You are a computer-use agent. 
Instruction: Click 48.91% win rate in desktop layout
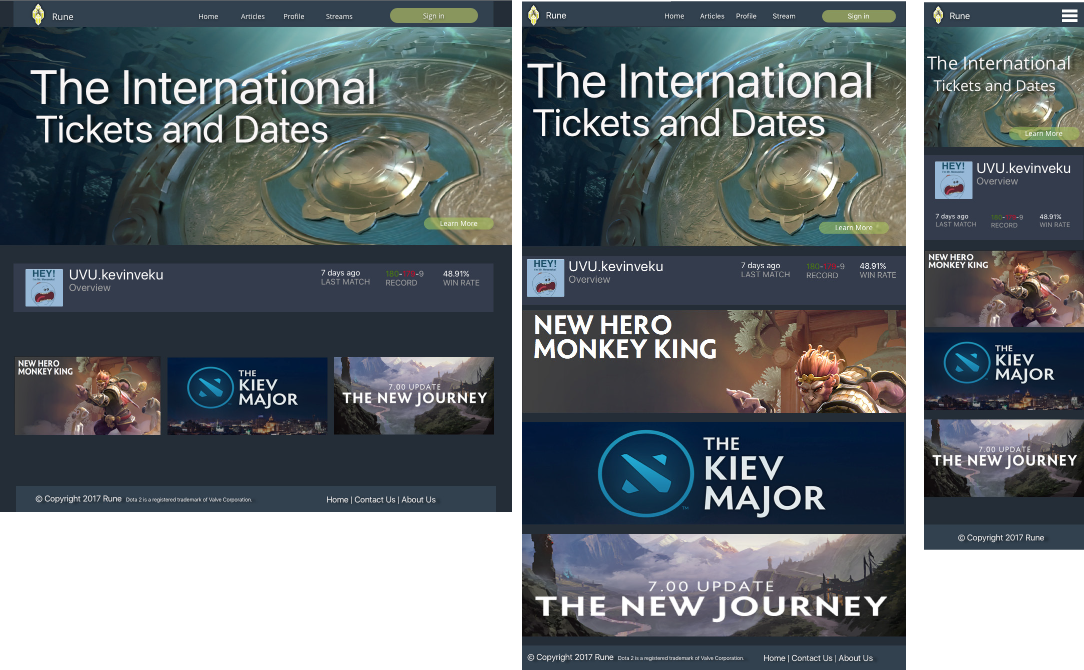[456, 274]
